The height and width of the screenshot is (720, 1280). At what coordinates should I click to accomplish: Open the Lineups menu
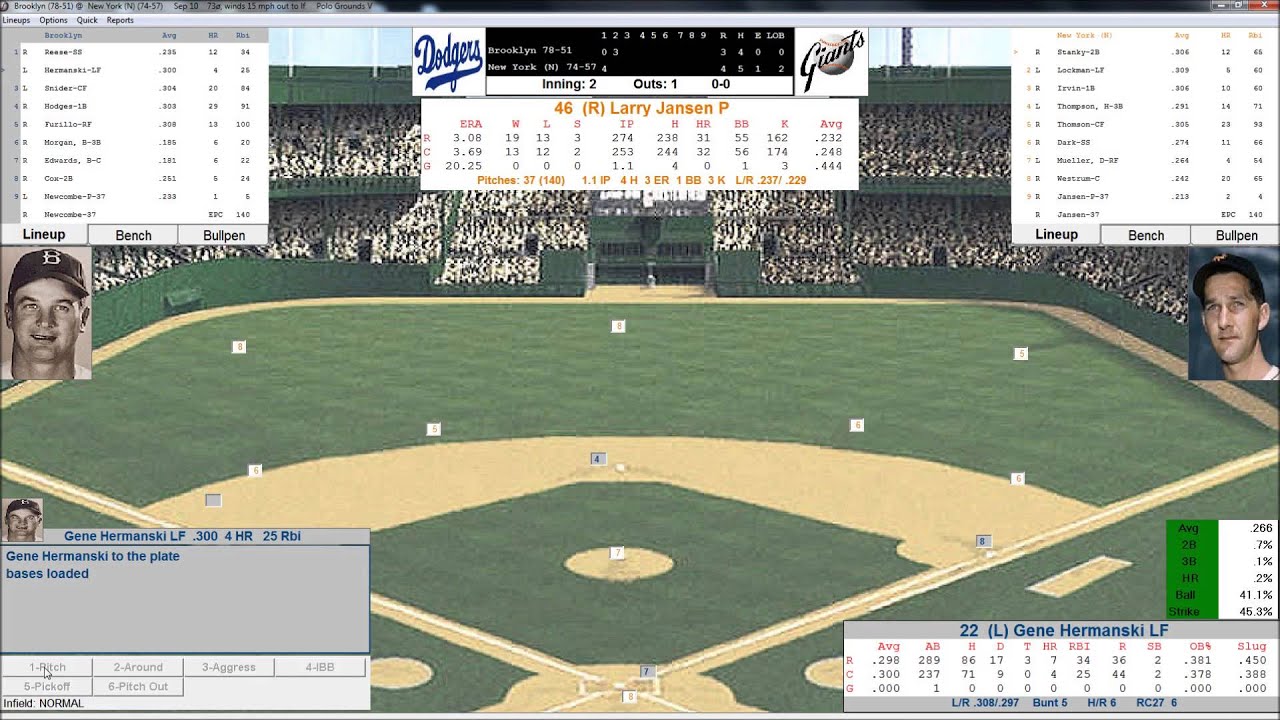click(x=16, y=20)
